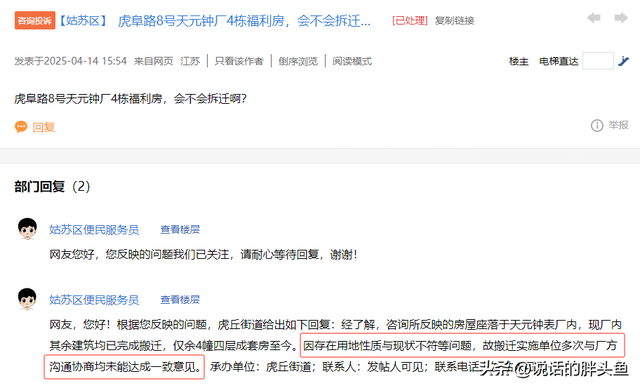
Task: Click the 楼主 label
Action: (x=519, y=62)
